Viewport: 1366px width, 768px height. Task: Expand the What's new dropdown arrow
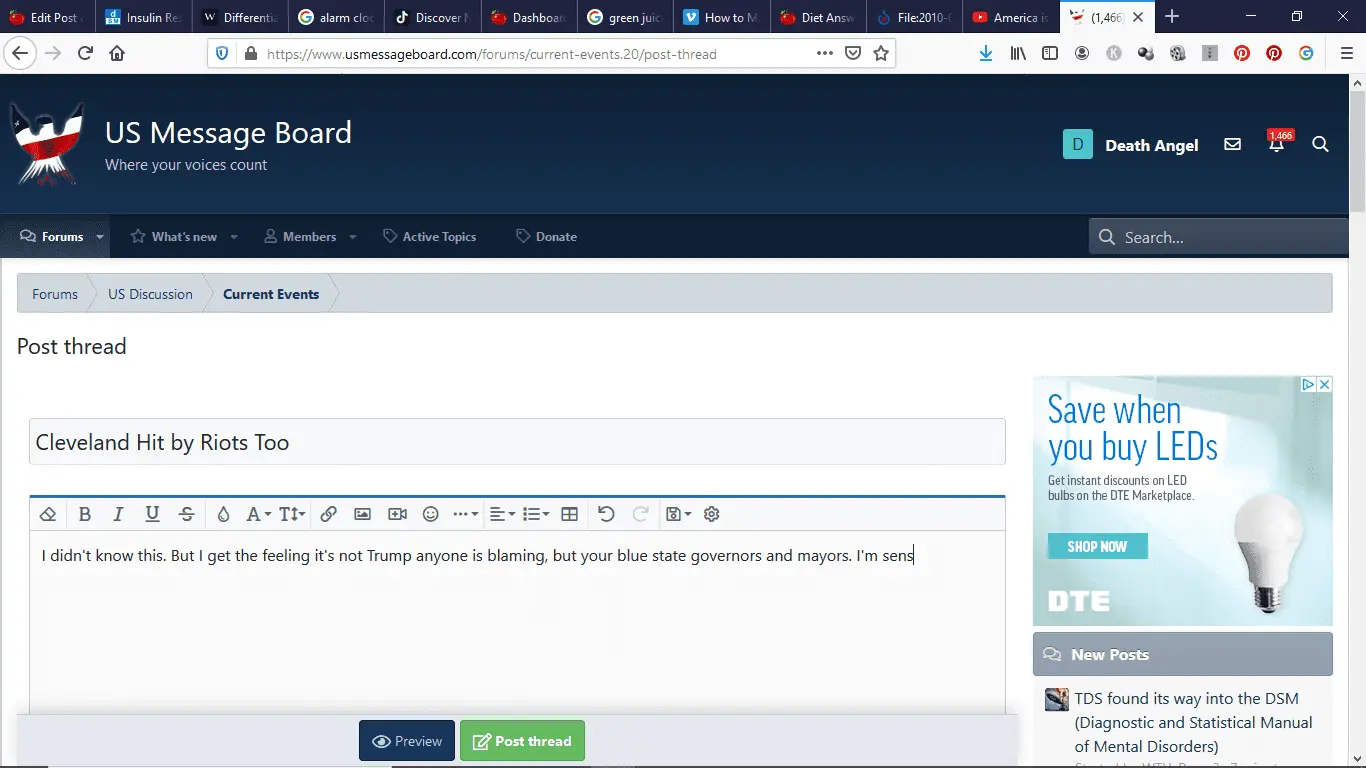coord(234,237)
